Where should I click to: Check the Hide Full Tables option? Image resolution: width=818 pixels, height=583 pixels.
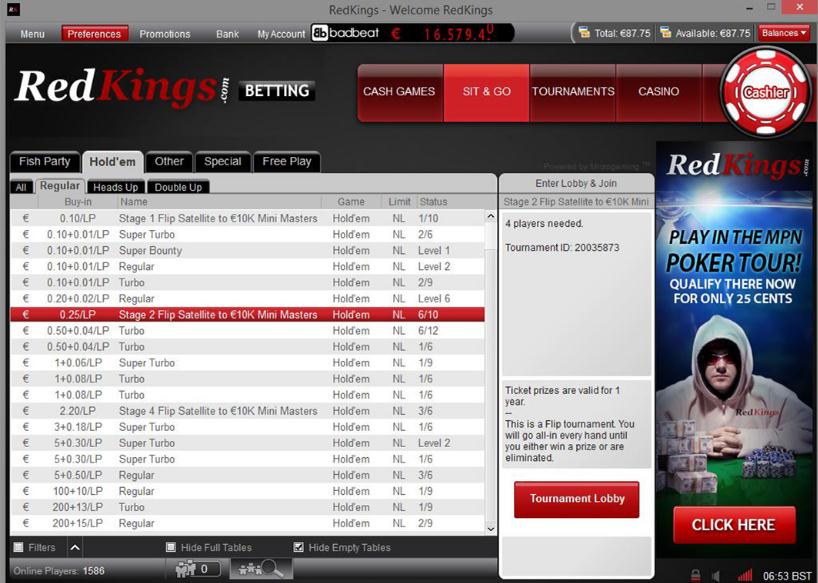click(171, 547)
